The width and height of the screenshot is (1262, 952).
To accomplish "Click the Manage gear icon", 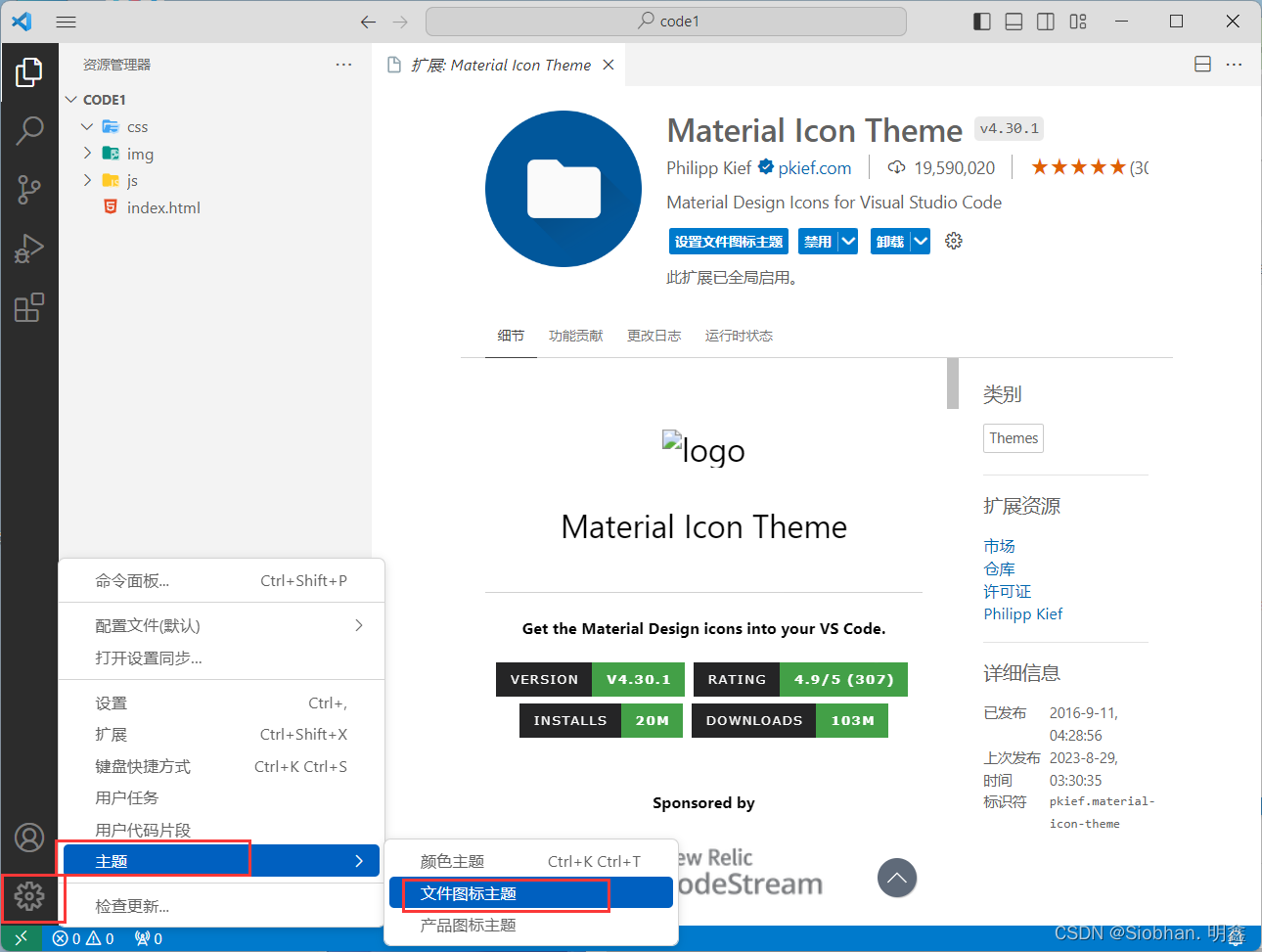I will [x=29, y=895].
